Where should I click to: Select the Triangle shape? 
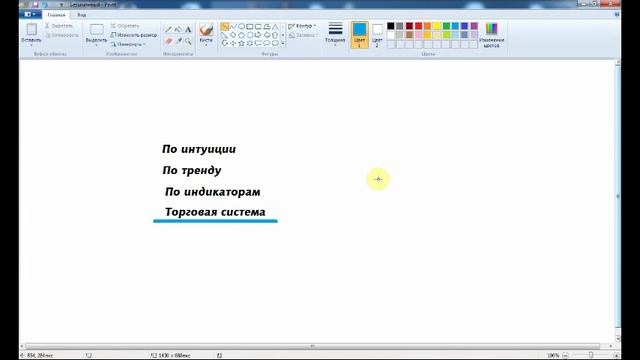point(276,27)
